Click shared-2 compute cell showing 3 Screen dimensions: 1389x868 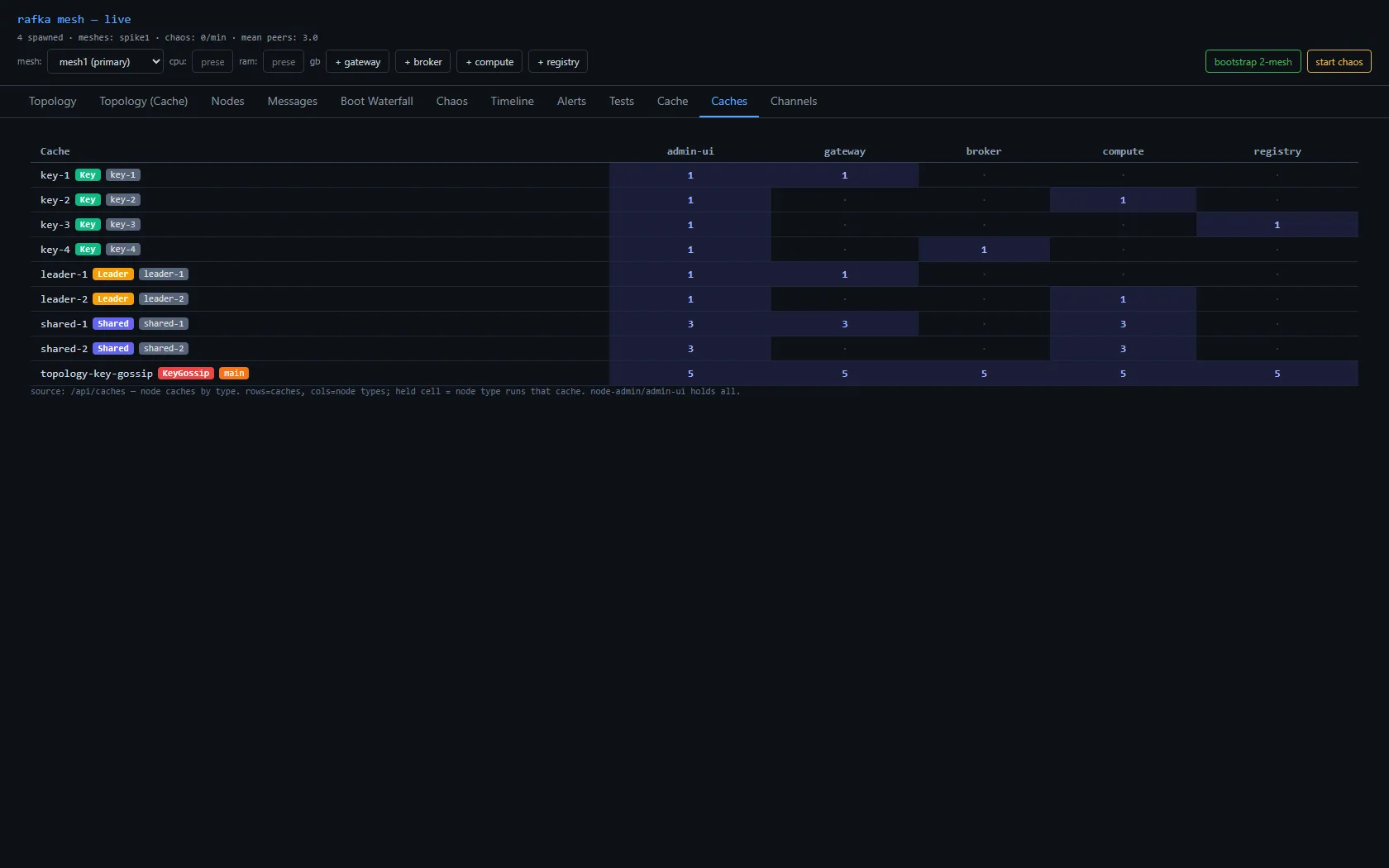tap(1123, 349)
